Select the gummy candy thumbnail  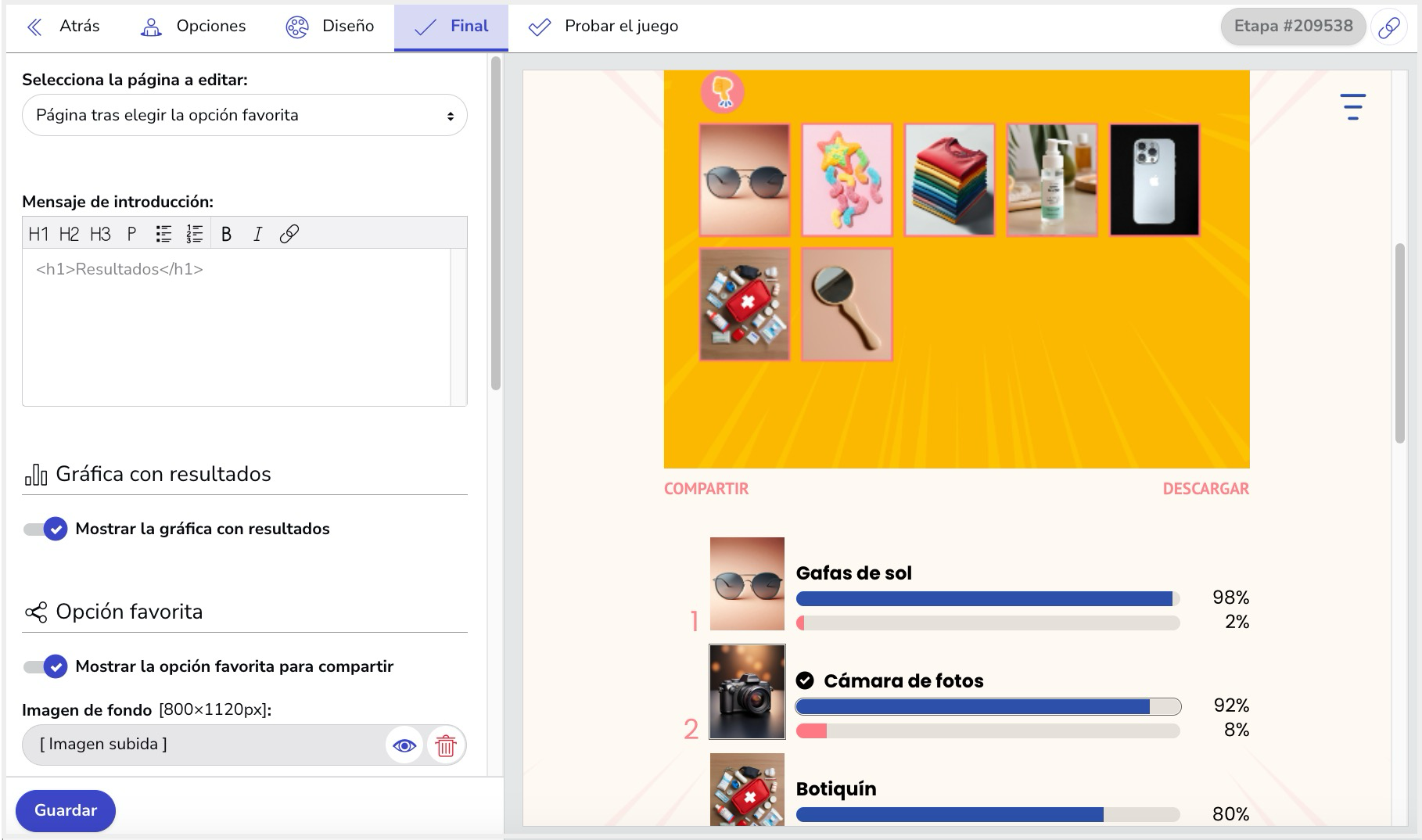[x=847, y=180]
